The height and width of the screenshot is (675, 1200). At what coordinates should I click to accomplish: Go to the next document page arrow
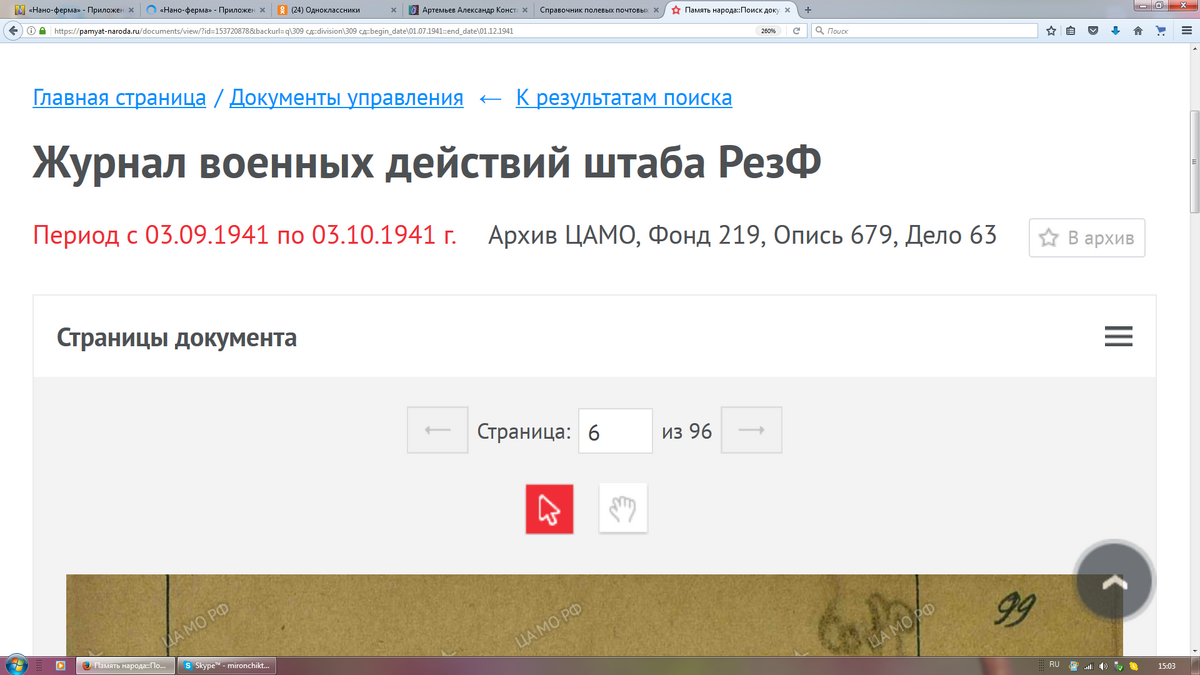tap(751, 431)
